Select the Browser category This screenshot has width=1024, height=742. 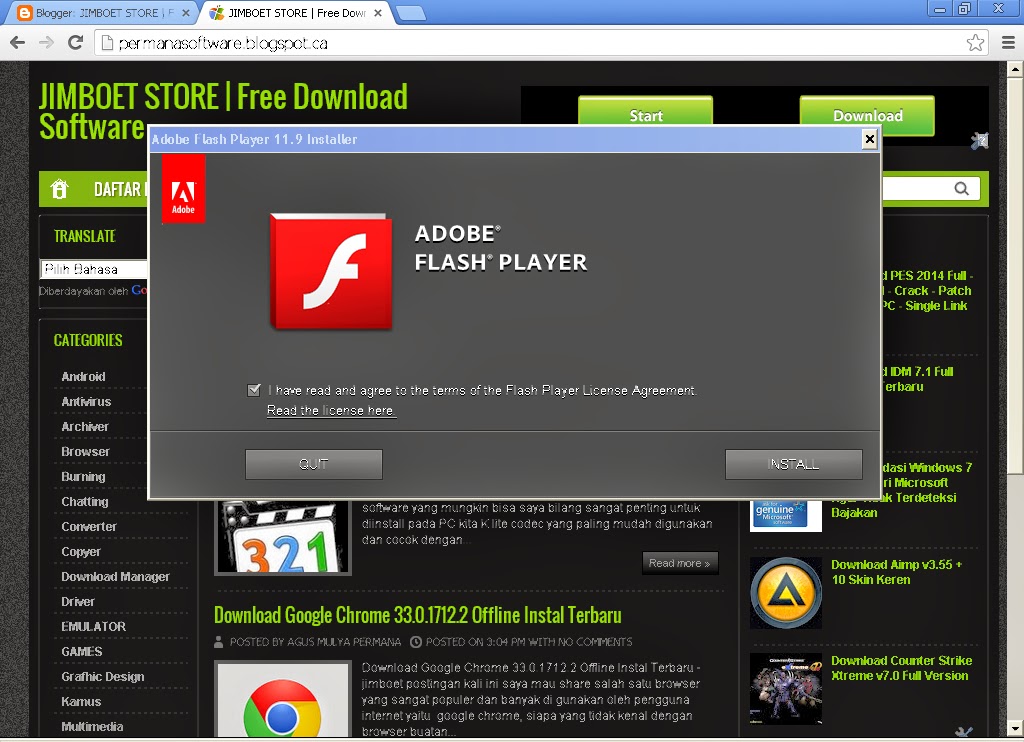(85, 451)
